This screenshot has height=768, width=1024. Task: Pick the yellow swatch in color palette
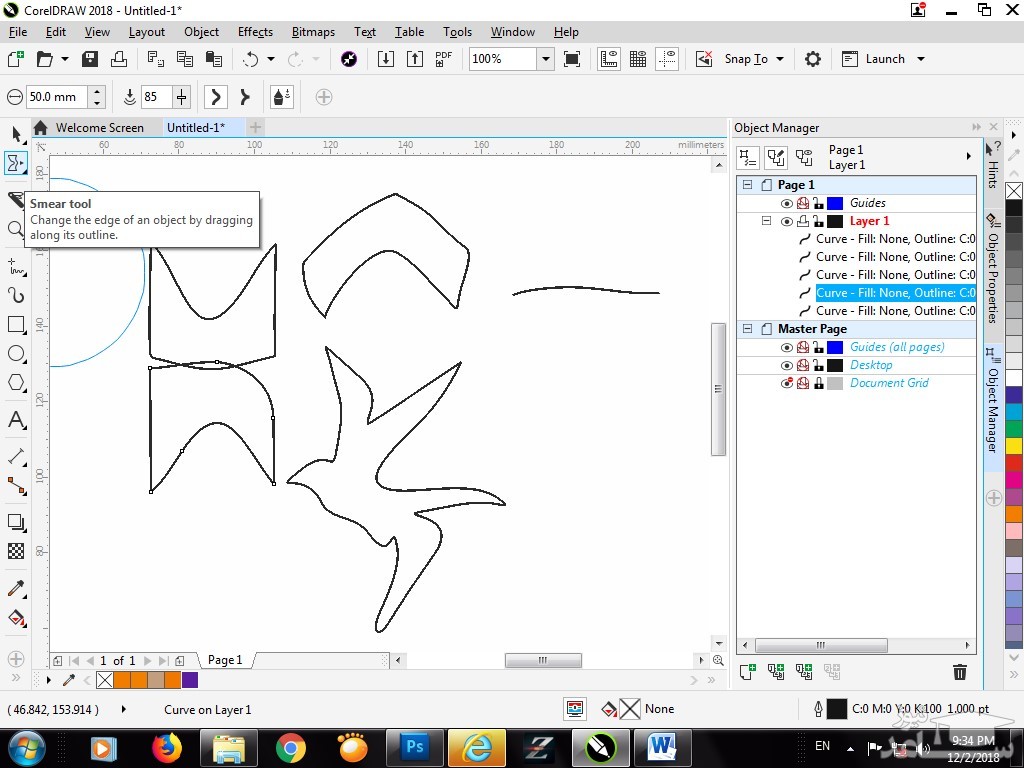tap(1014, 446)
